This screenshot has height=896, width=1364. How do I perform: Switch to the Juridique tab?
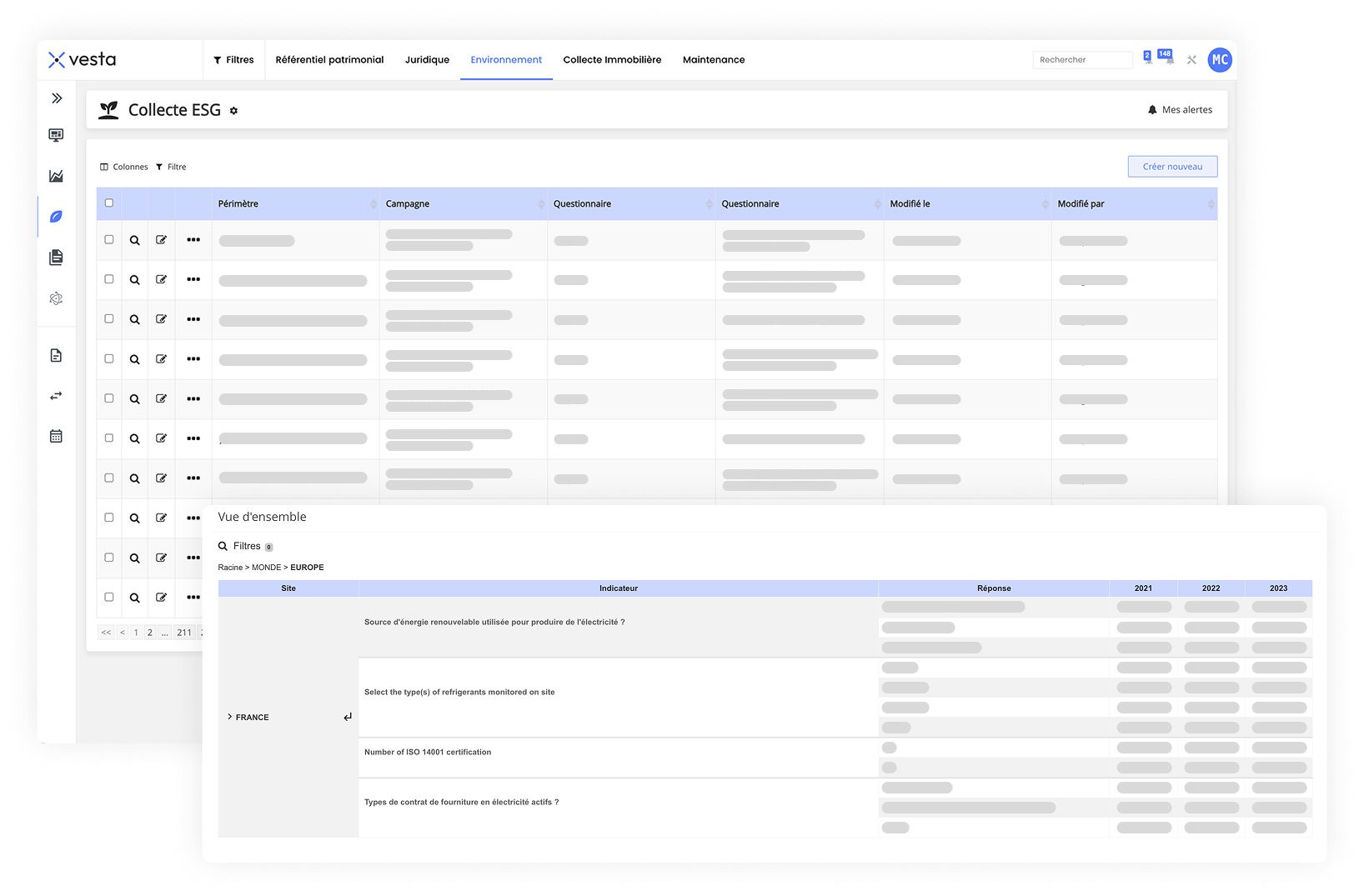pyautogui.click(x=427, y=60)
